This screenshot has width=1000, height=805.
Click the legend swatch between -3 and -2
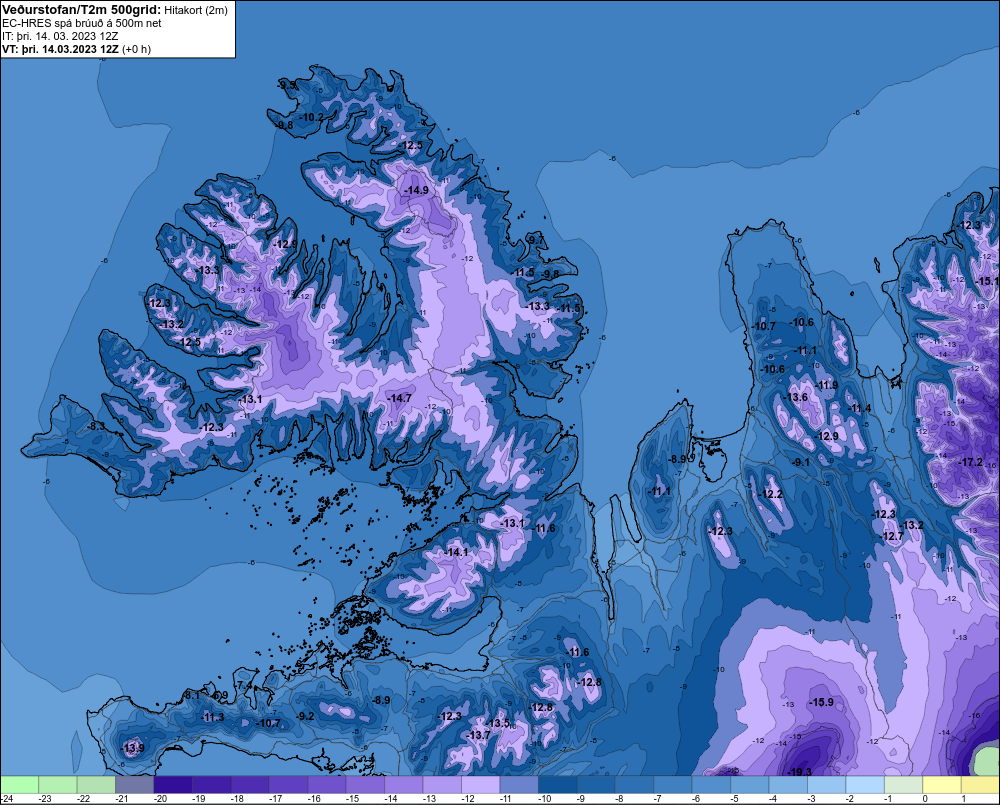pos(827,785)
